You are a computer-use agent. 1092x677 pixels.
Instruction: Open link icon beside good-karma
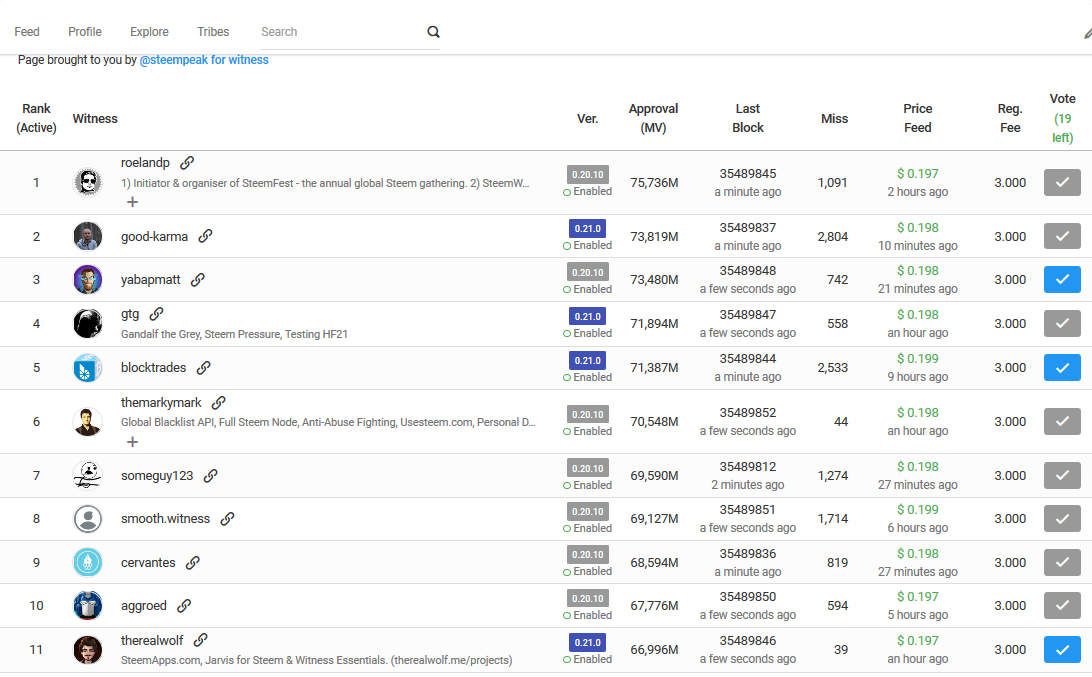coord(205,236)
